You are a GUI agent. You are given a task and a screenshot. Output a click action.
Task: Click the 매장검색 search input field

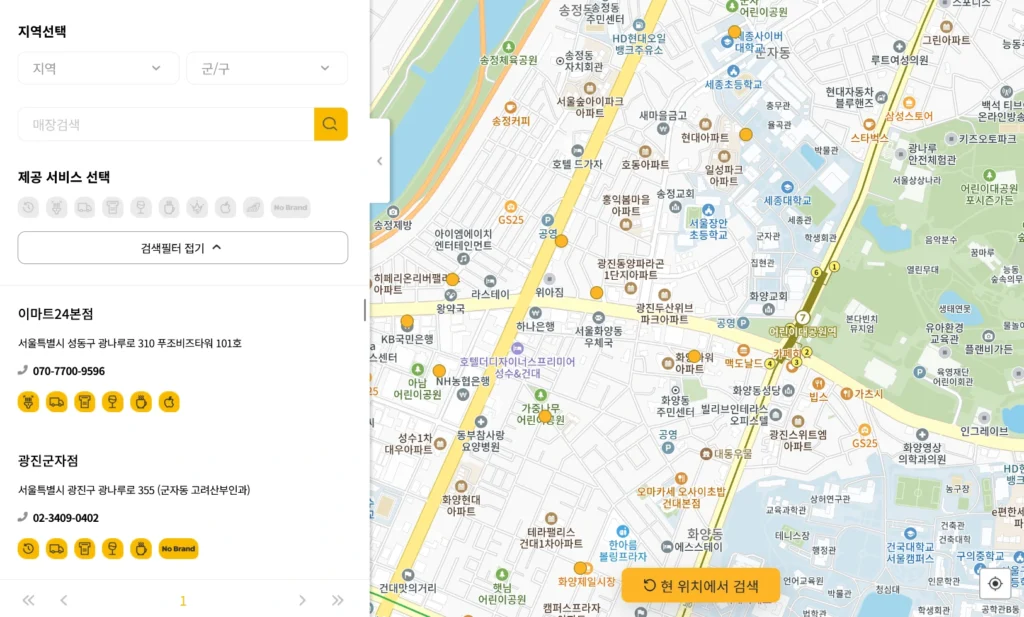coord(165,124)
